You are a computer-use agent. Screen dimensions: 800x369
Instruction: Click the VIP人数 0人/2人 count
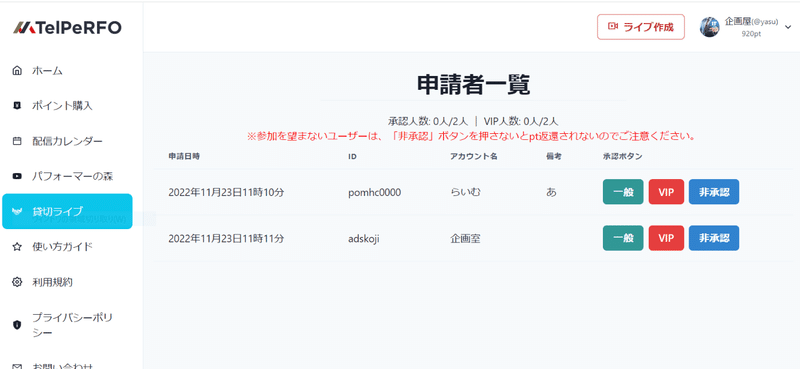[x=521, y=121]
